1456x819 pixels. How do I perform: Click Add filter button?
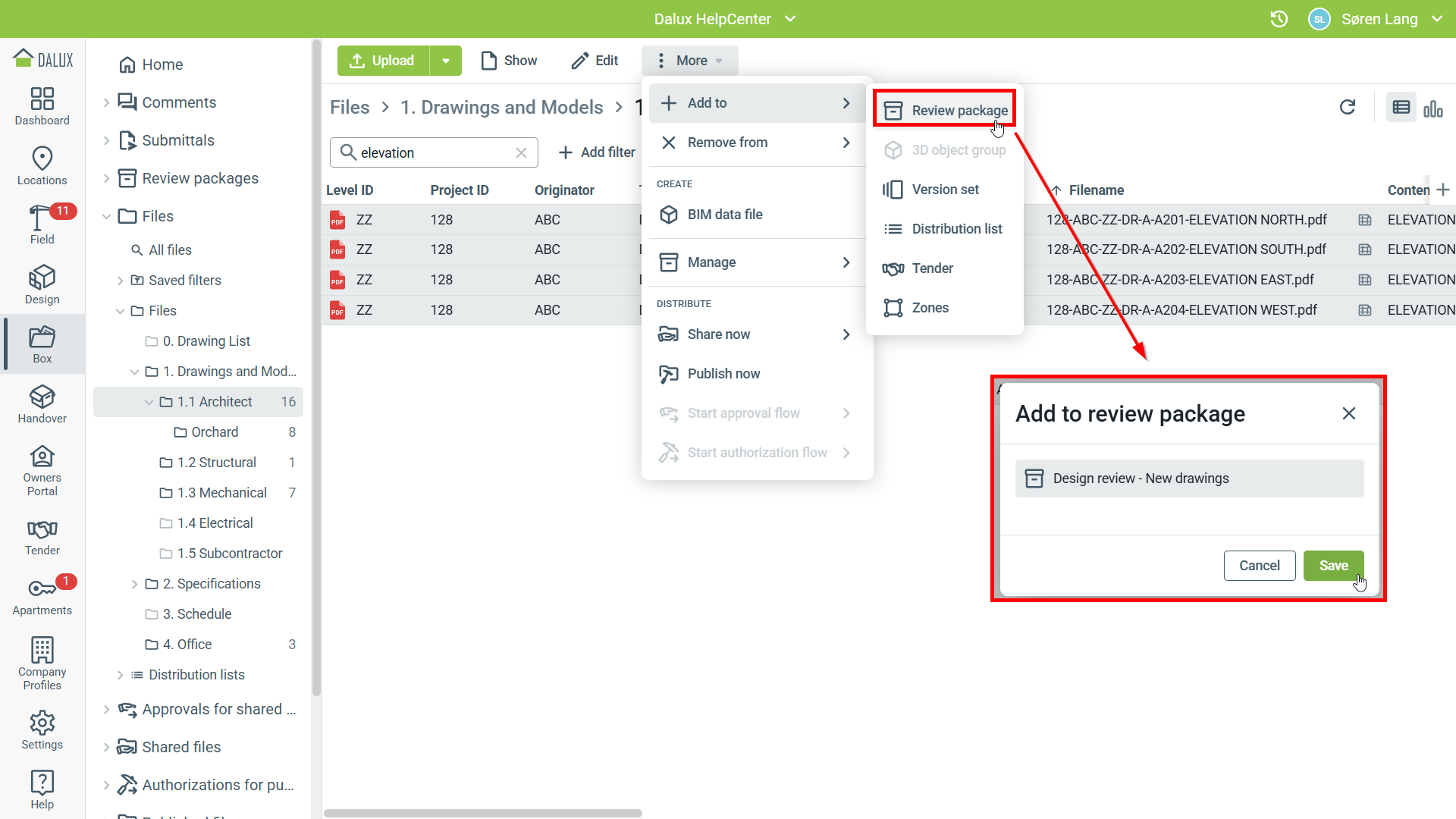597,152
